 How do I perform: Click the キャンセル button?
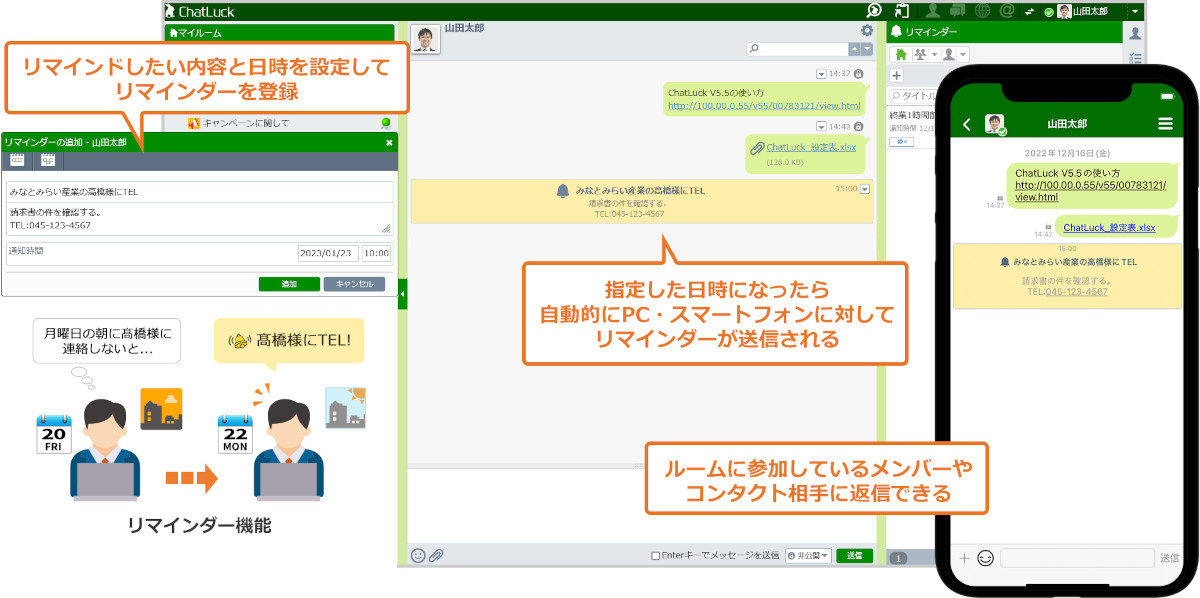coord(354,284)
